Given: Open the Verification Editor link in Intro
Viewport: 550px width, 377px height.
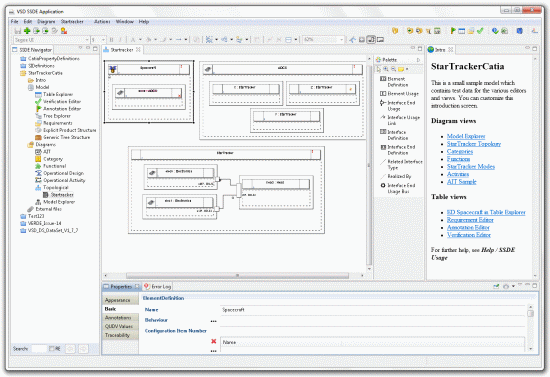Looking at the screenshot, I should (469, 235).
